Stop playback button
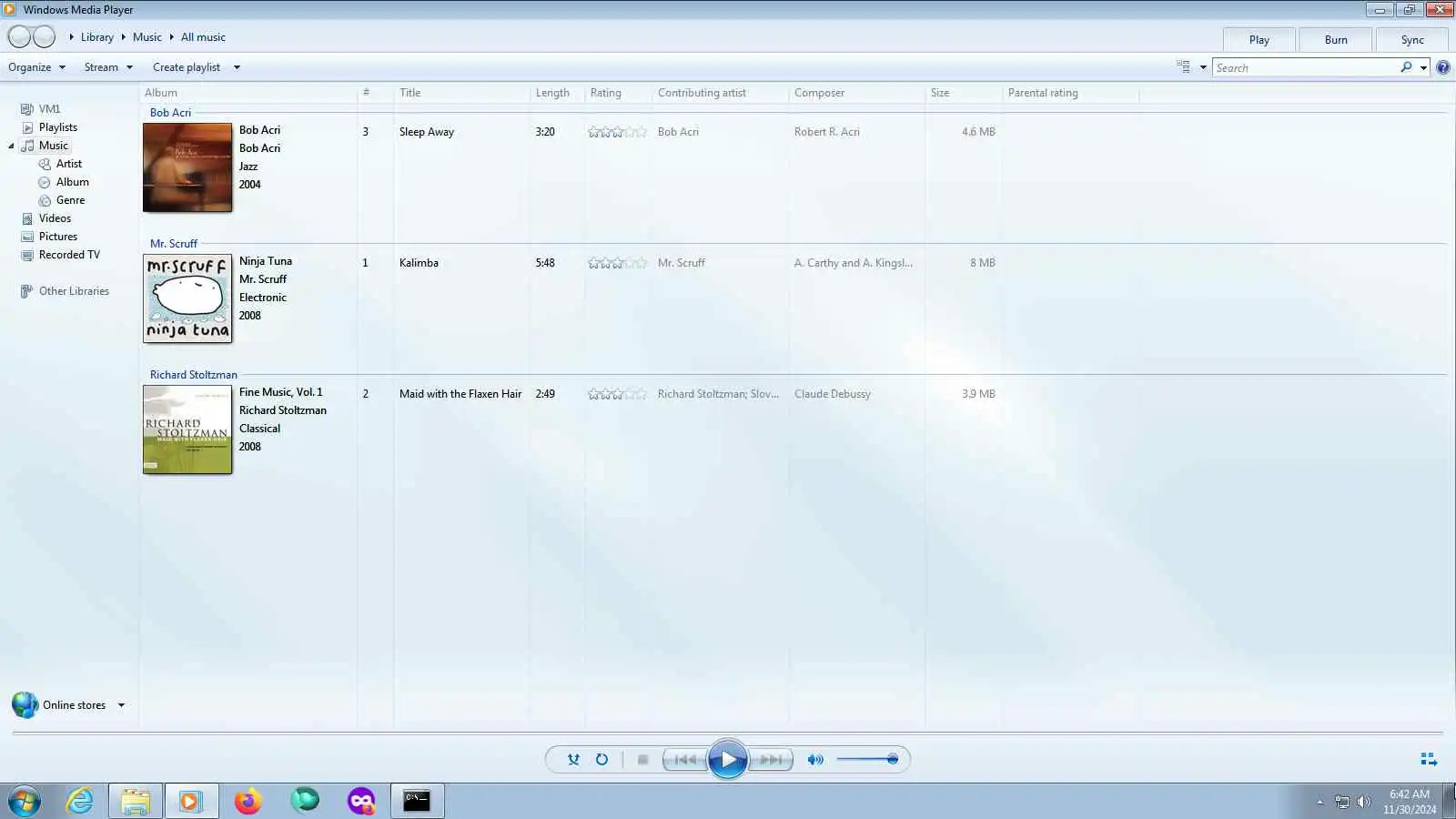The width and height of the screenshot is (1456, 819). pyautogui.click(x=642, y=759)
